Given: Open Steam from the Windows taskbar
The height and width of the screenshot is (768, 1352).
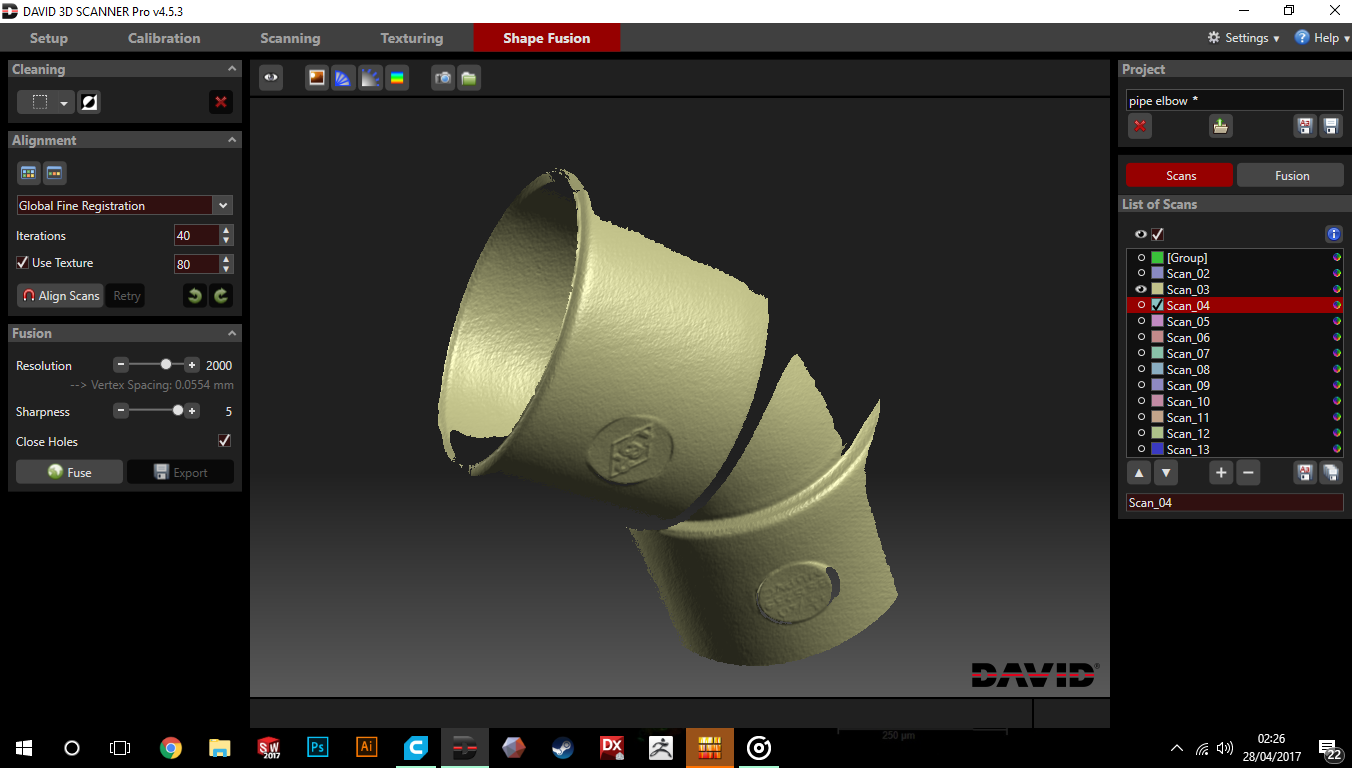Looking at the screenshot, I should [562, 747].
